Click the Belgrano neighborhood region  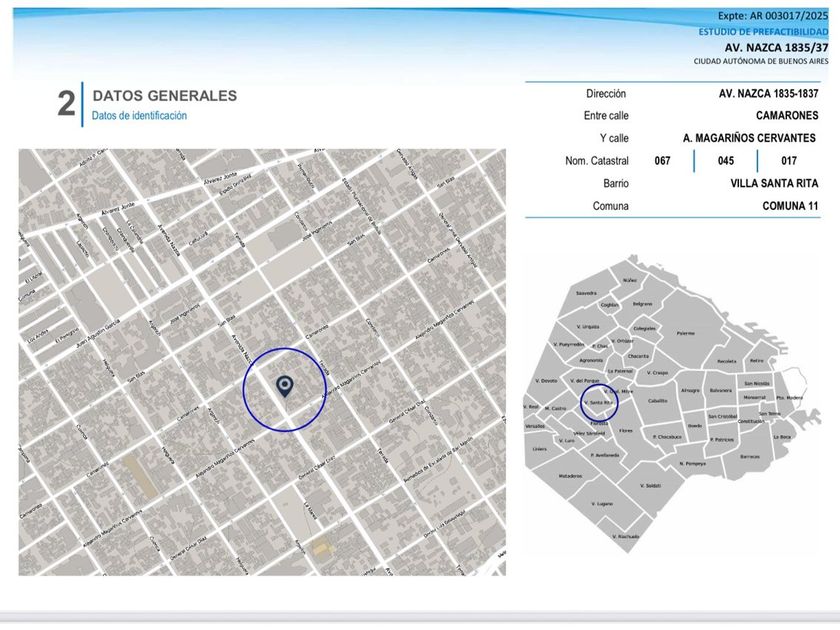coord(642,303)
